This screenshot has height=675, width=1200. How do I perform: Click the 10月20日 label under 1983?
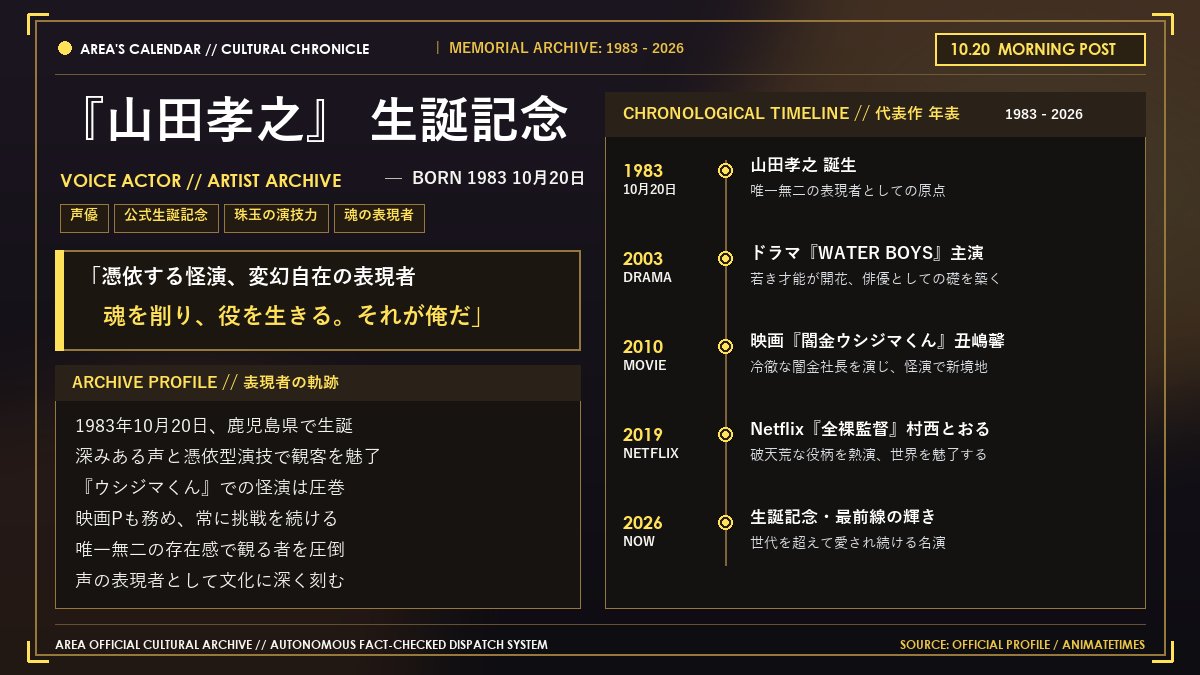pos(650,189)
